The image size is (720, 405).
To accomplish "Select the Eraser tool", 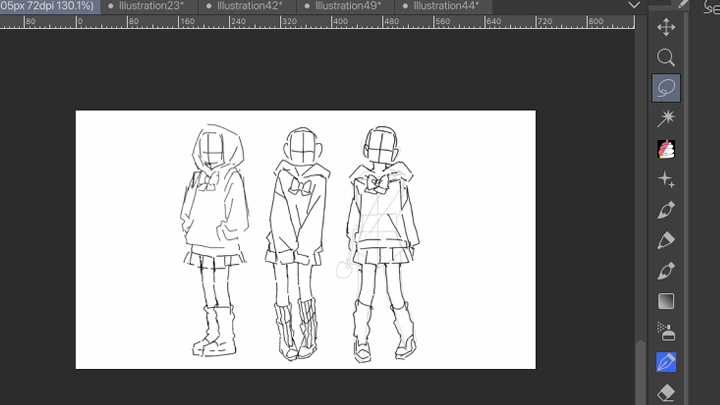I will click(666, 393).
